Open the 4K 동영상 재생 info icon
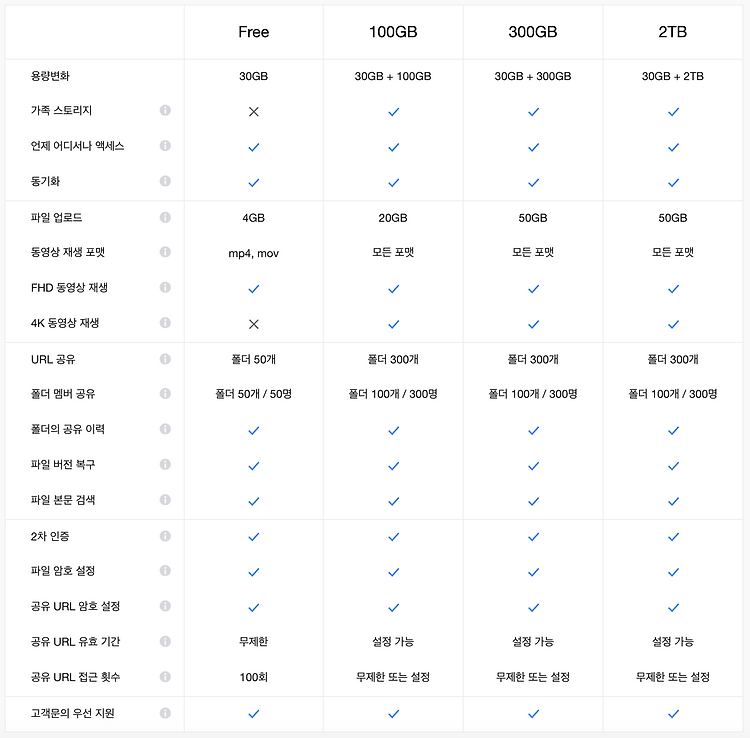Image resolution: width=750 pixels, height=738 pixels. tap(165, 322)
